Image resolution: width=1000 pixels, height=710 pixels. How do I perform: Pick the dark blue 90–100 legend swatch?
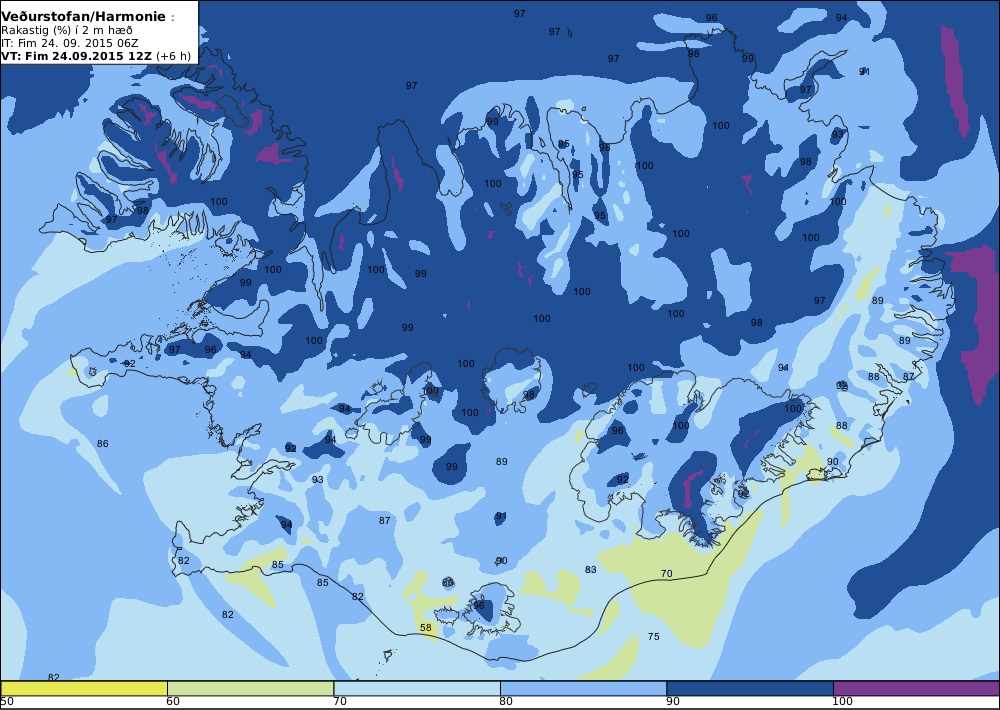tap(750, 688)
